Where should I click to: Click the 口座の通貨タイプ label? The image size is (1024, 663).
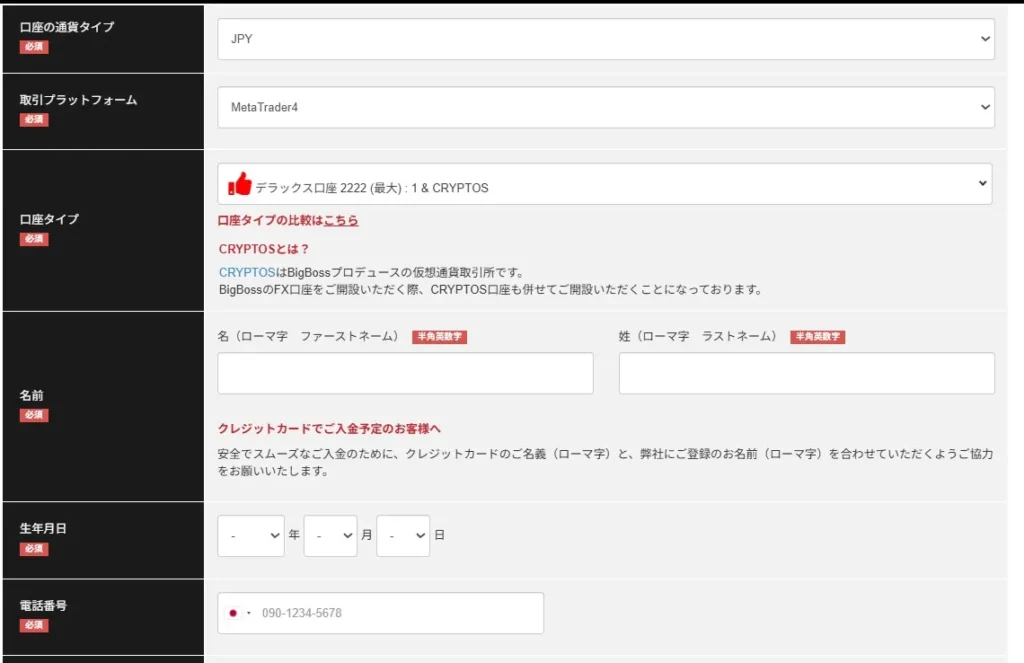point(67,27)
